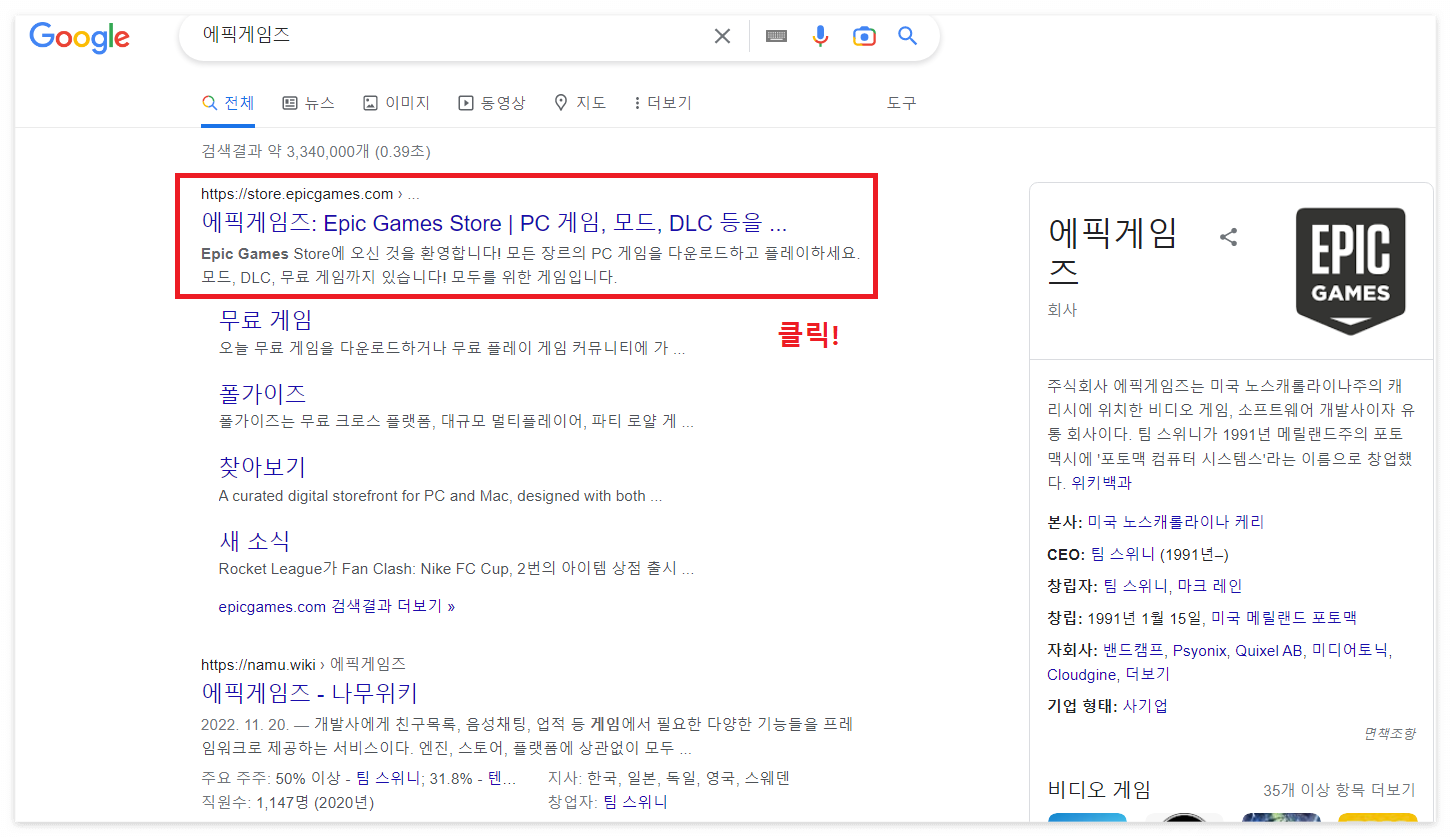Open the on-screen keyboard icon

click(x=776, y=35)
